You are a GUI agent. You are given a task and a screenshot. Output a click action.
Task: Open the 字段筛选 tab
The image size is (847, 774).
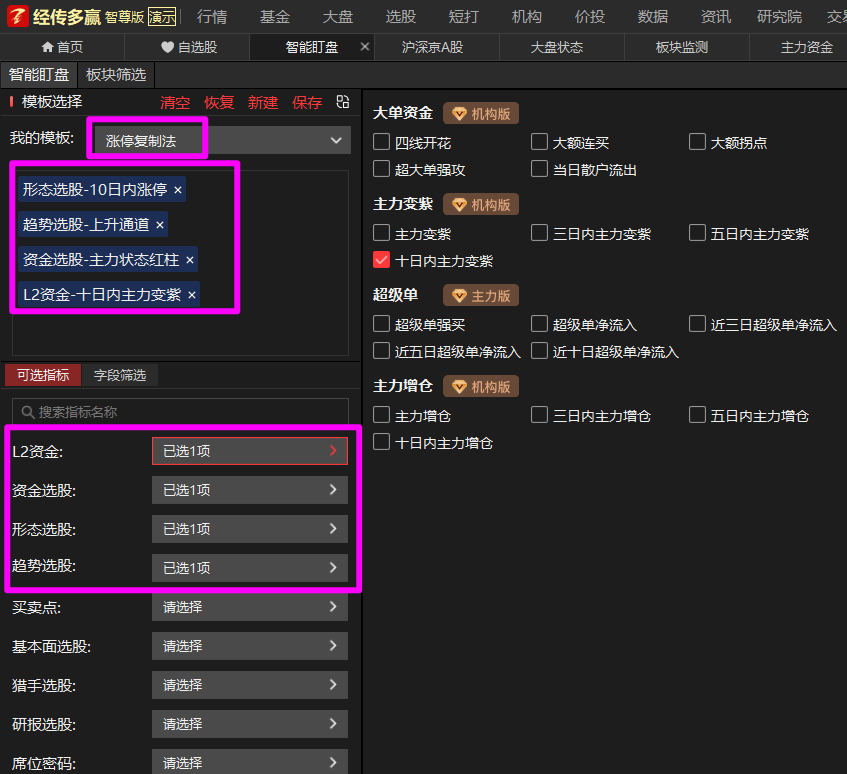click(x=120, y=375)
